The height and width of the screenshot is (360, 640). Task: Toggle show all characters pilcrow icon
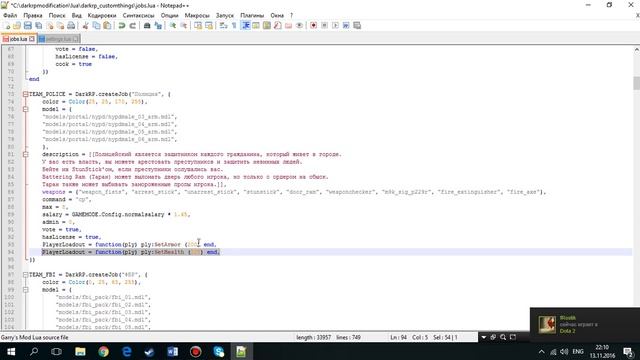coord(234,26)
